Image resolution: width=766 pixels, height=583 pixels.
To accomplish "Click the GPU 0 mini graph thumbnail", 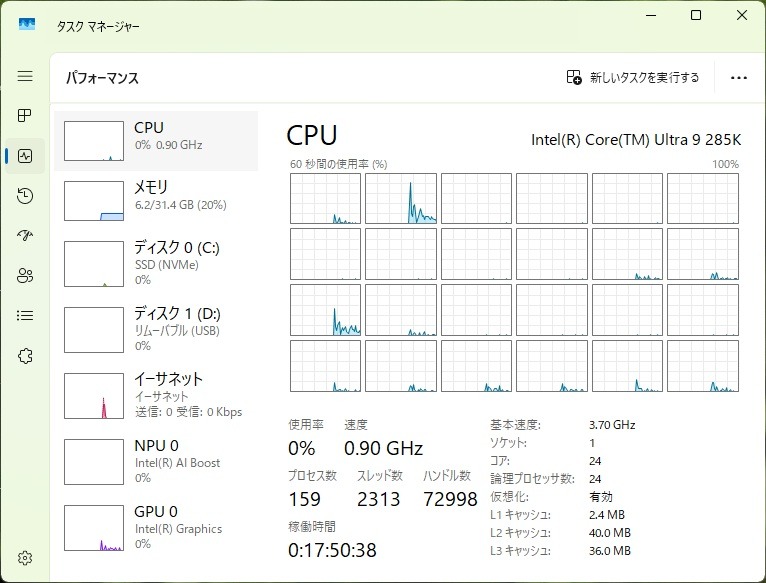I will tap(94, 528).
